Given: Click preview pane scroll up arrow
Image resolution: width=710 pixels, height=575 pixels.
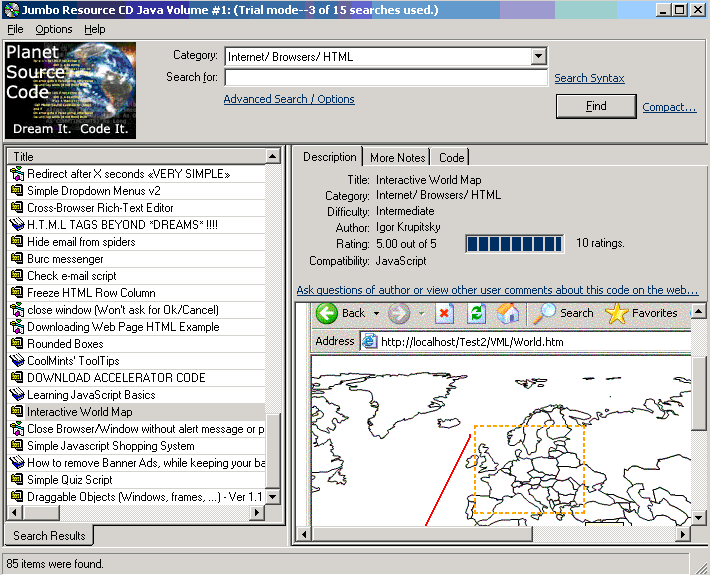Looking at the screenshot, I should tap(698, 311).
